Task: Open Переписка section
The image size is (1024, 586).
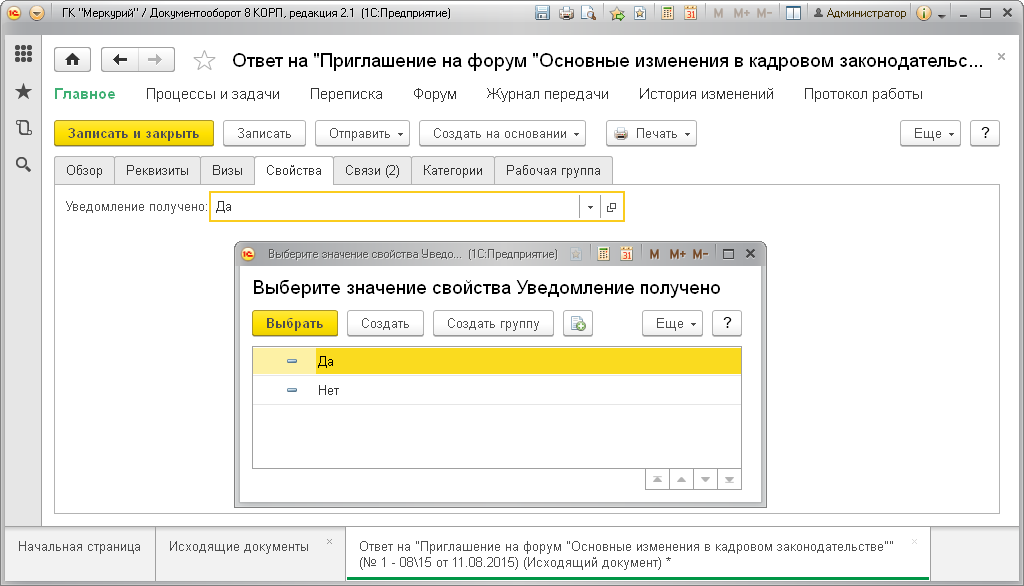Action: (346, 94)
